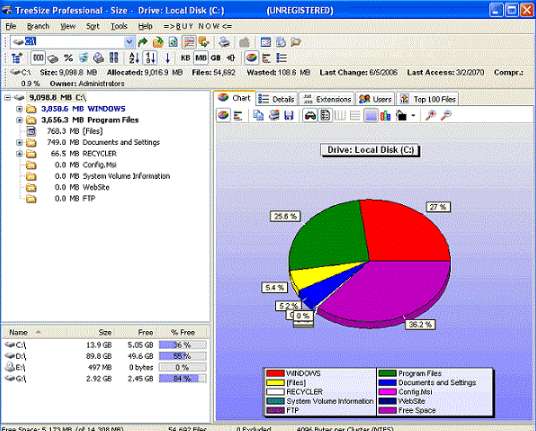Toggle sort by size 1-3
The width and height of the screenshot is (536, 431).
tap(150, 58)
